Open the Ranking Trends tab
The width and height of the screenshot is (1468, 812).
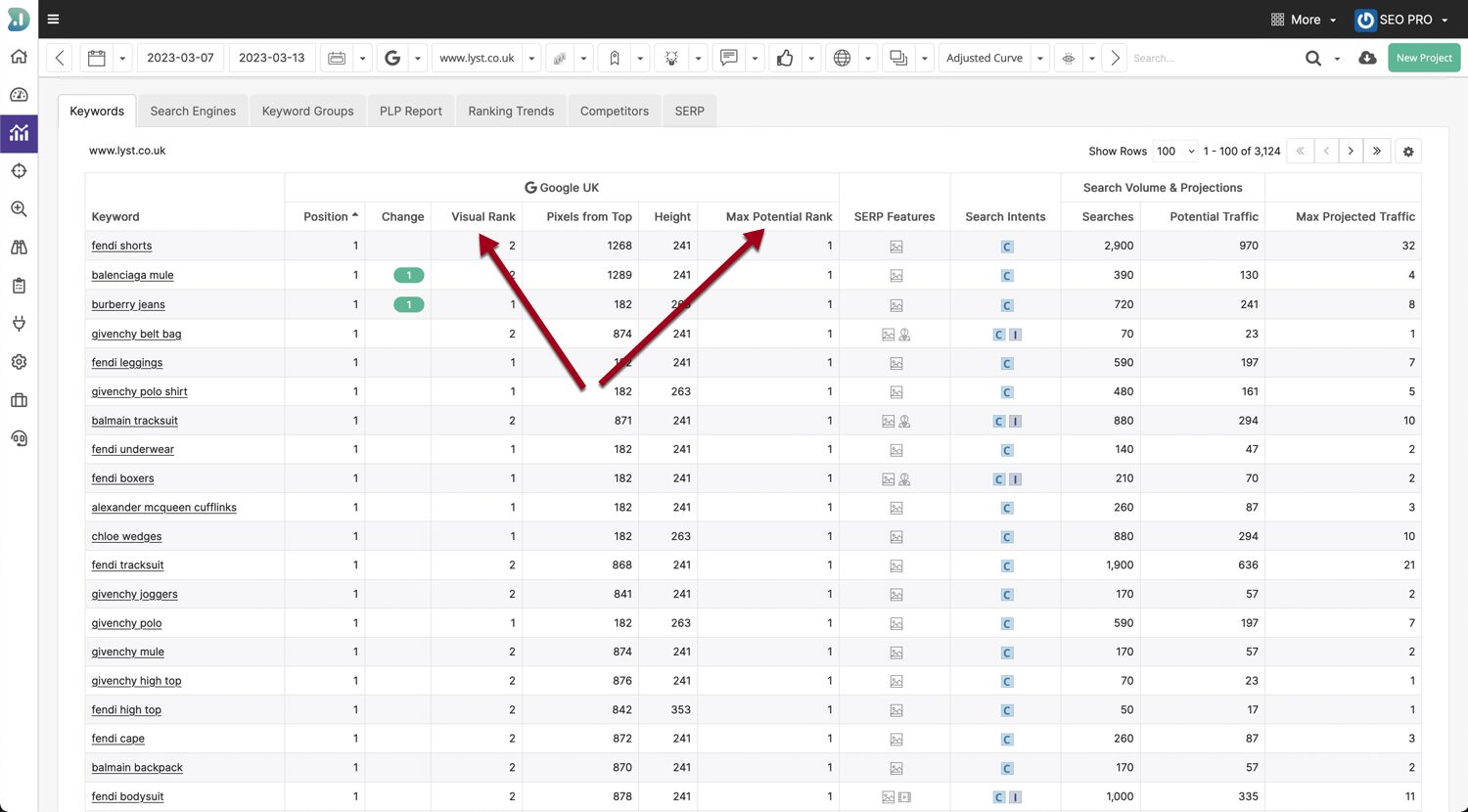pyautogui.click(x=511, y=111)
